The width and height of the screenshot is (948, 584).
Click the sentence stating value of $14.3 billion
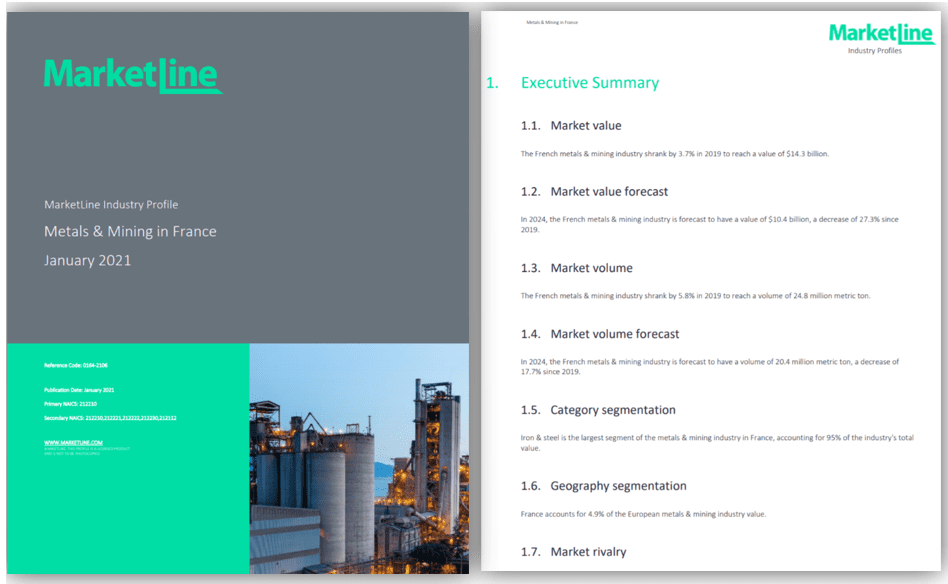[675, 154]
